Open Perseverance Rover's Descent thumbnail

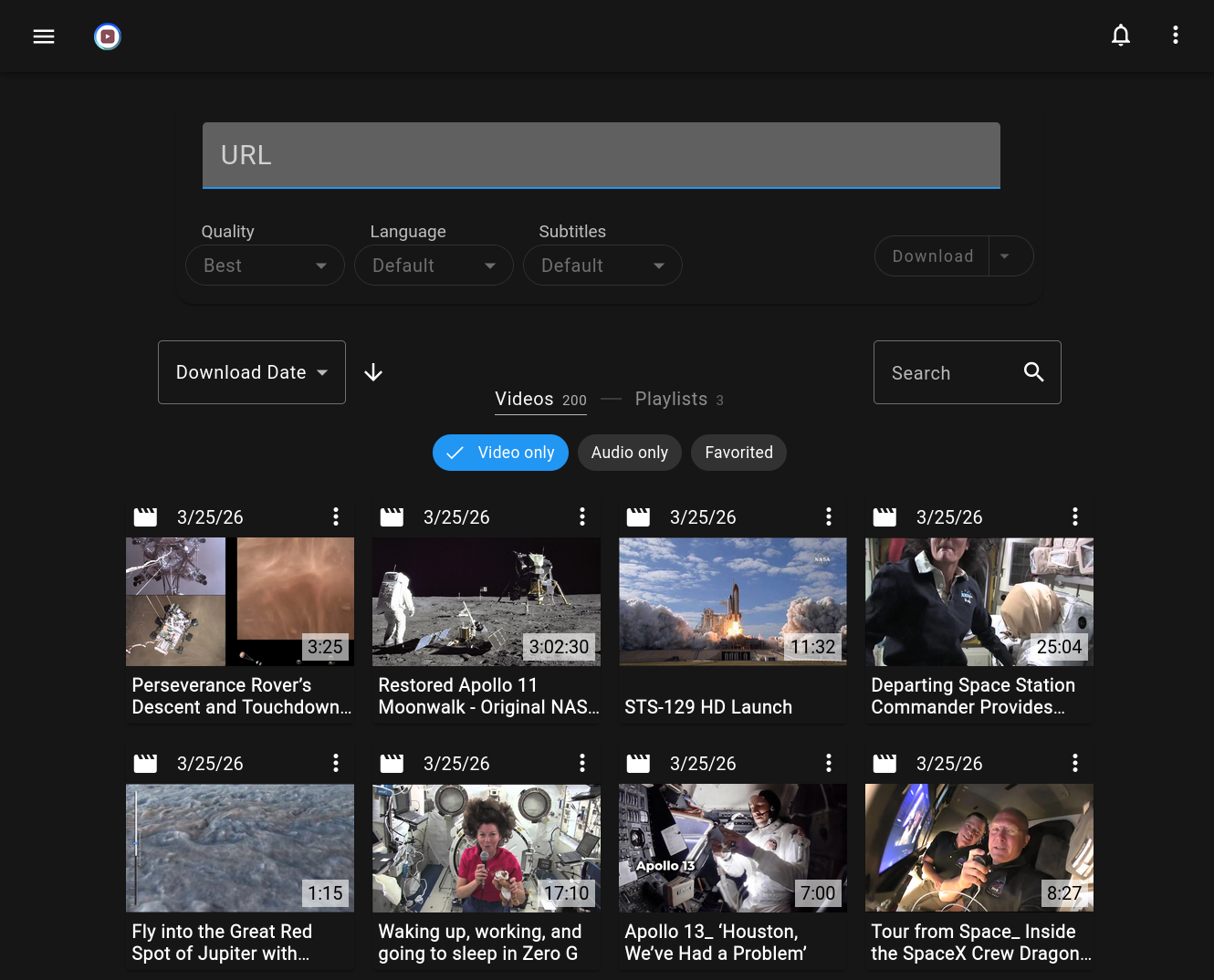coord(240,601)
